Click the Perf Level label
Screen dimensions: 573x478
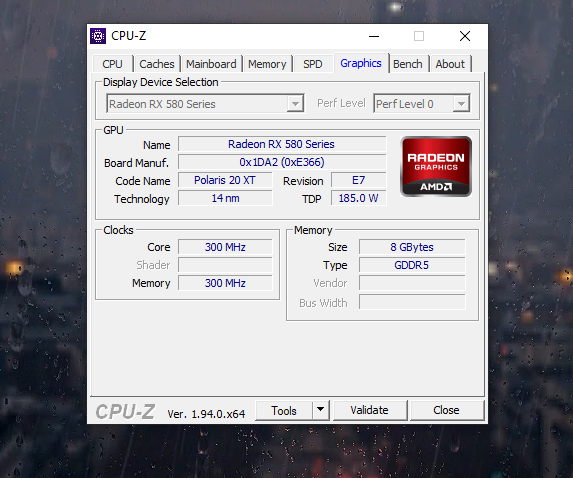(341, 103)
